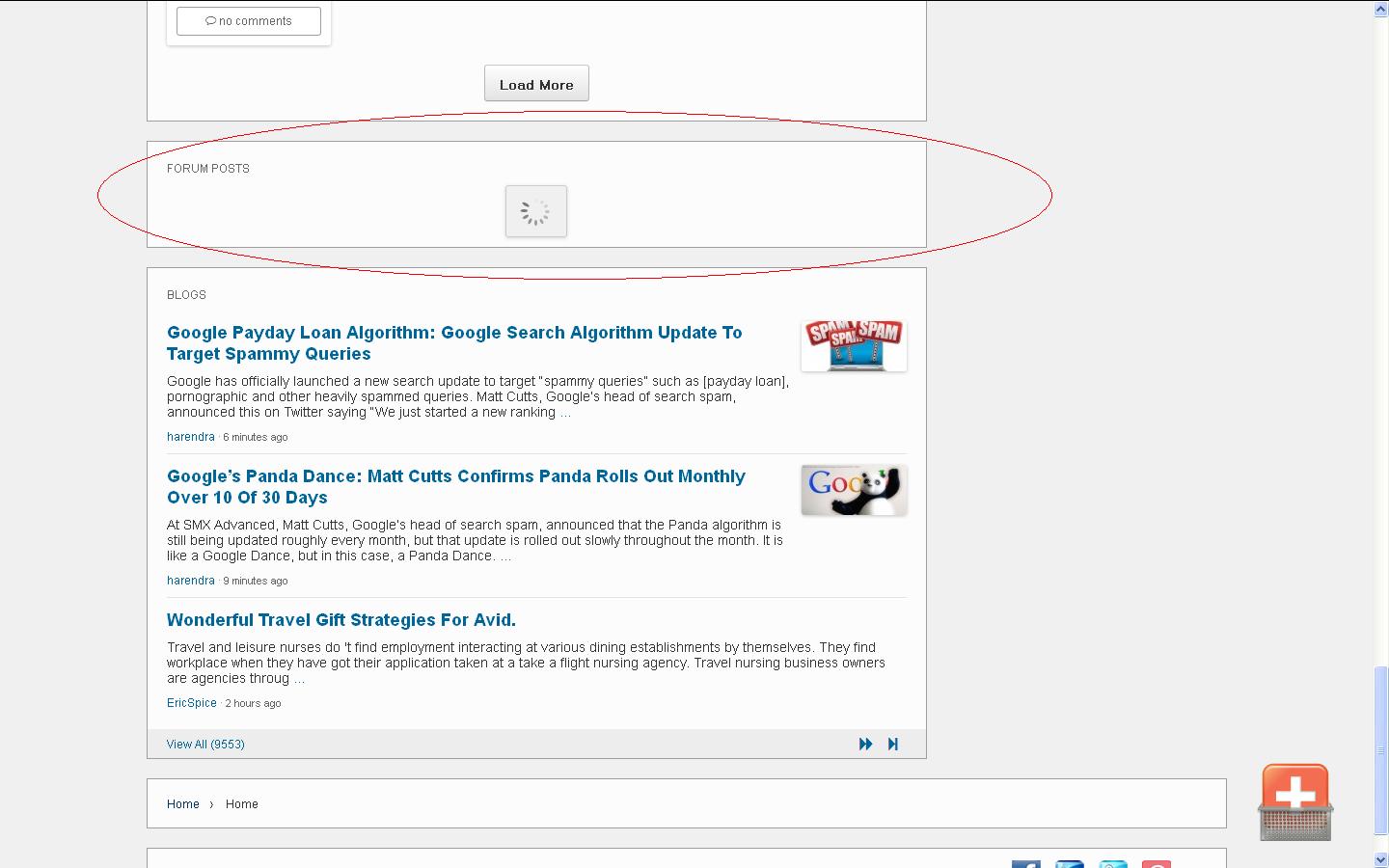Open Wonderful Travel Gift Strategies post
This screenshot has height=868, width=1389.
340,620
